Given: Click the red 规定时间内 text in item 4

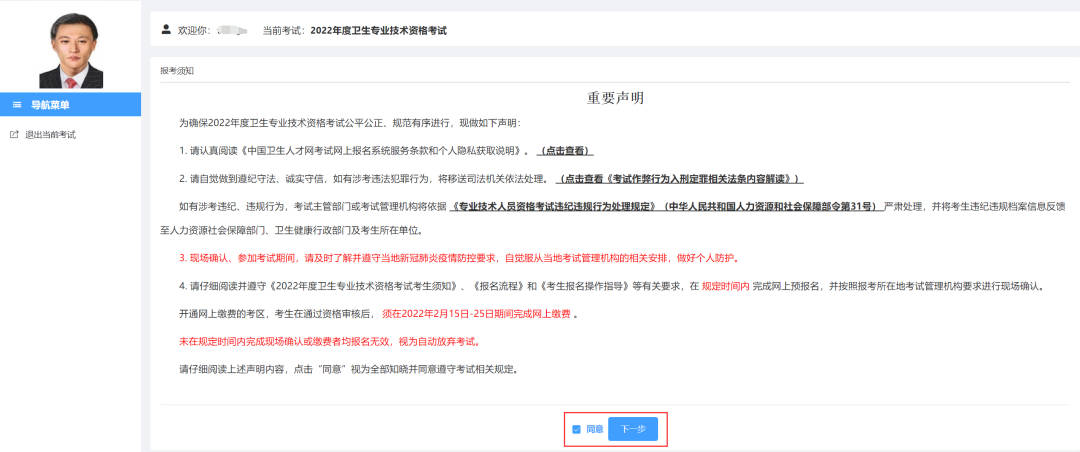Looking at the screenshot, I should point(725,286).
